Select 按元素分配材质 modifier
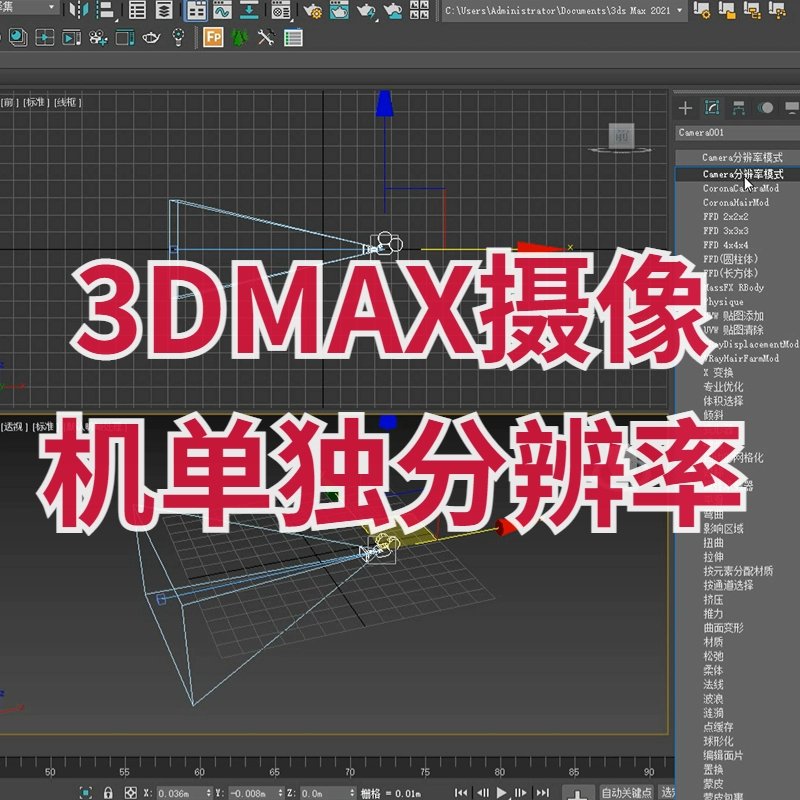This screenshot has height=800, width=800. point(738,571)
